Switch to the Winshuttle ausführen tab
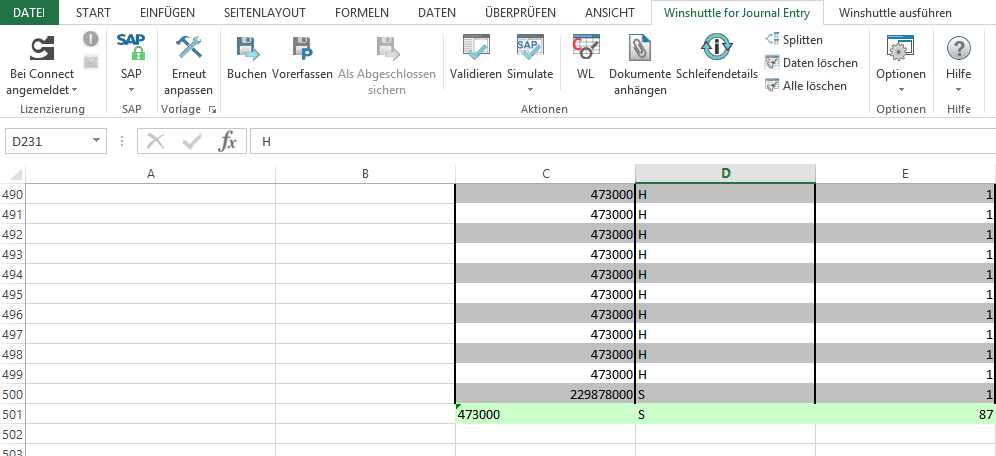Viewport: 996px width, 456px height. pyautogui.click(x=895, y=13)
